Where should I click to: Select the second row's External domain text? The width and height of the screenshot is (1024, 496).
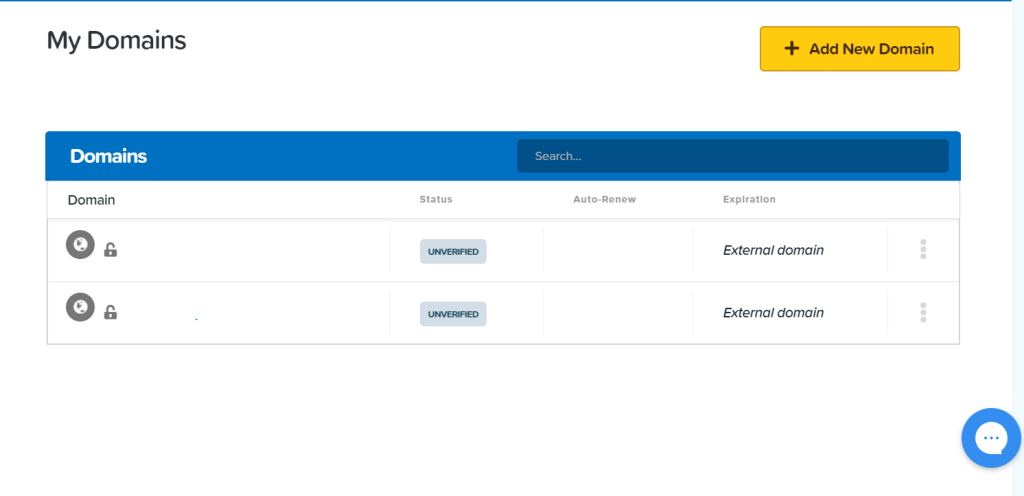pos(773,313)
